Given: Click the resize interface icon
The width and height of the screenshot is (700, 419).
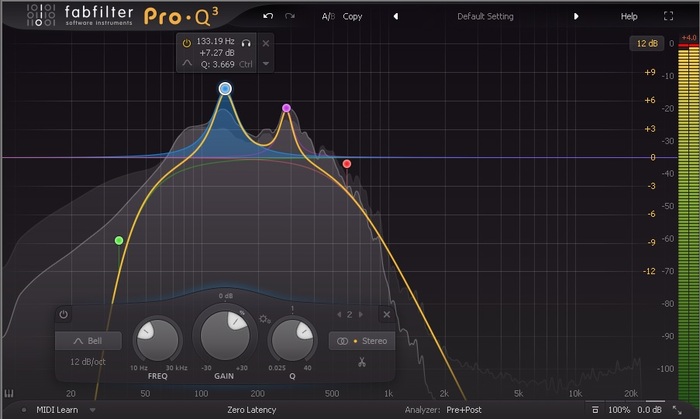Looking at the screenshot, I should point(677,410).
